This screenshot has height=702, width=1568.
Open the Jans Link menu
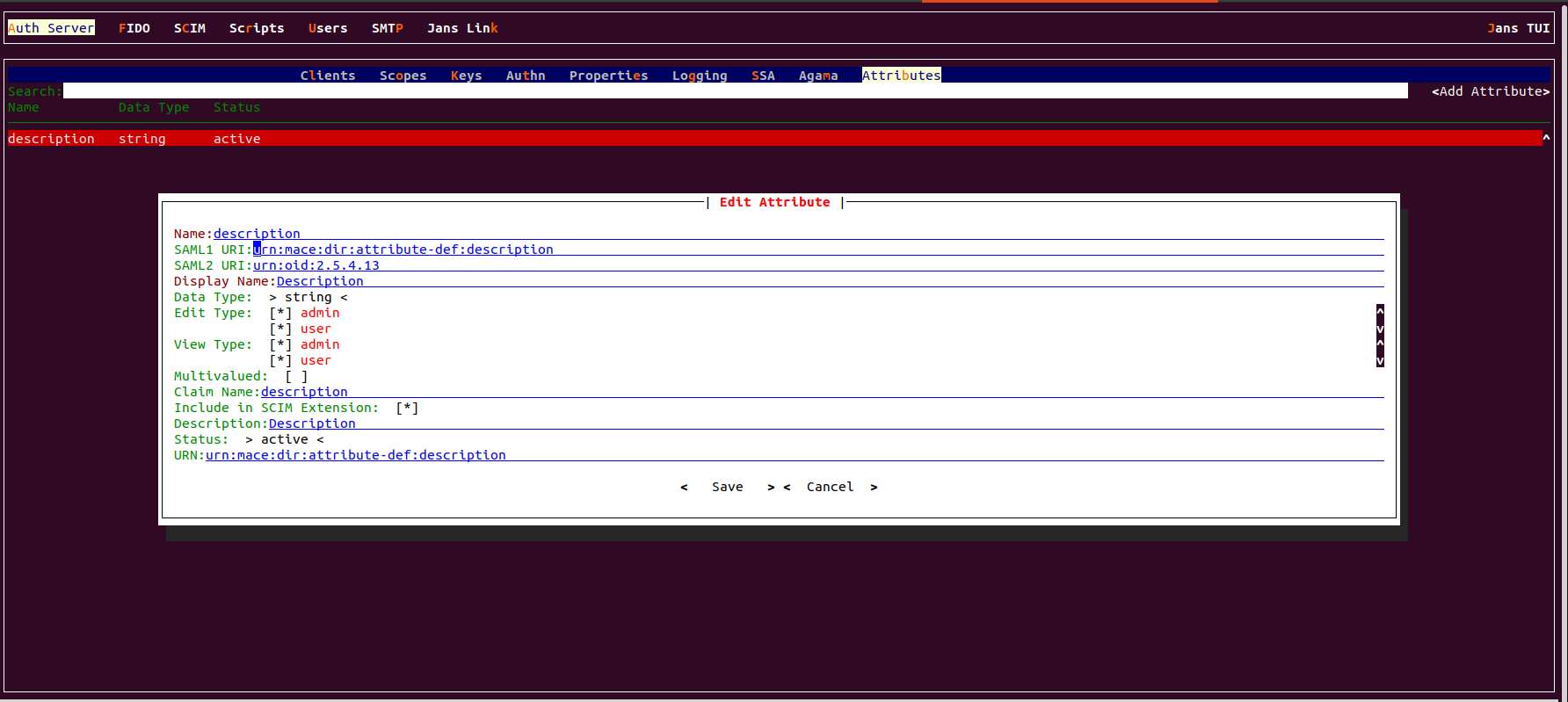pyautogui.click(x=462, y=28)
